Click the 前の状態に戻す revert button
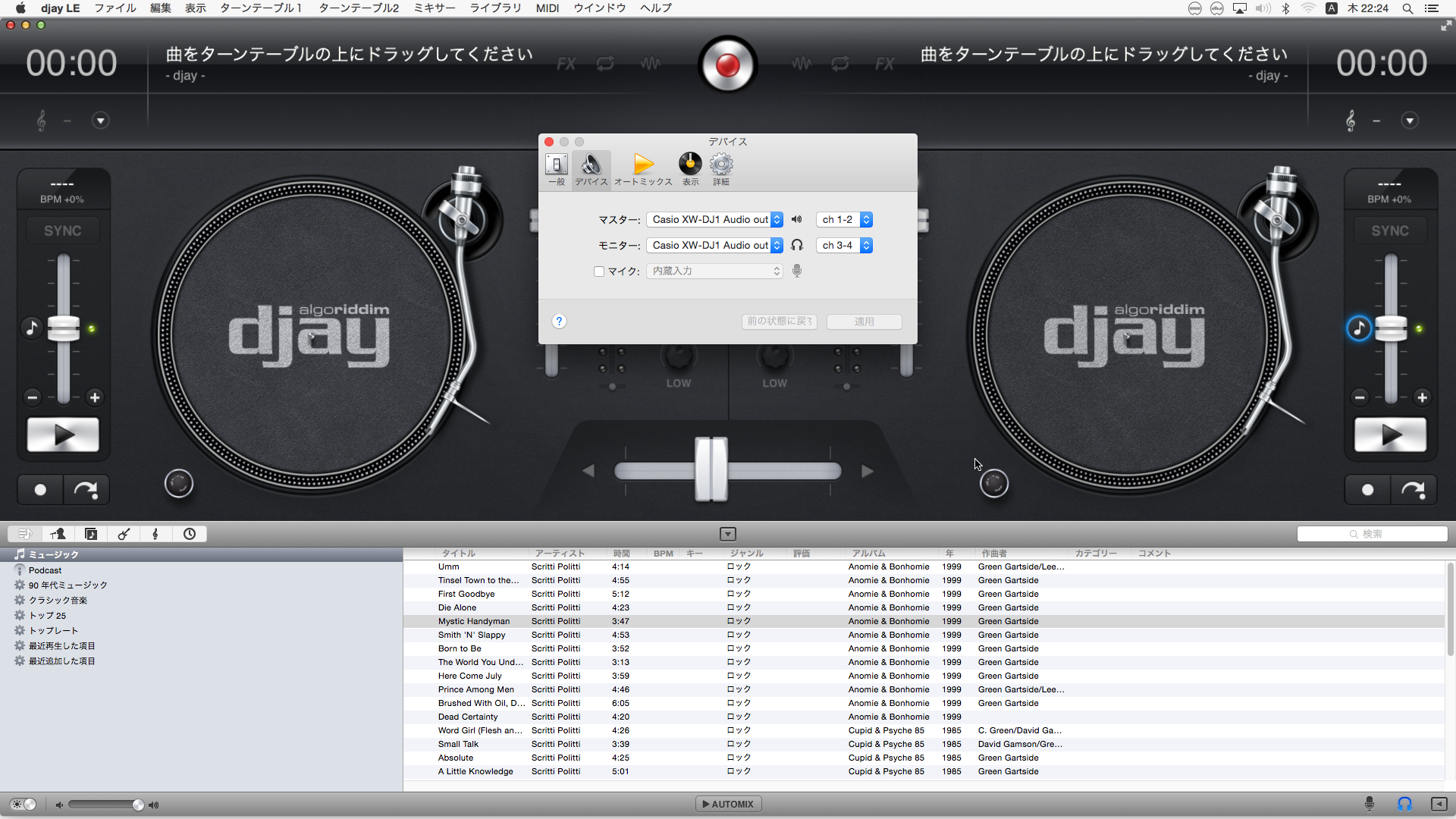 (x=780, y=322)
